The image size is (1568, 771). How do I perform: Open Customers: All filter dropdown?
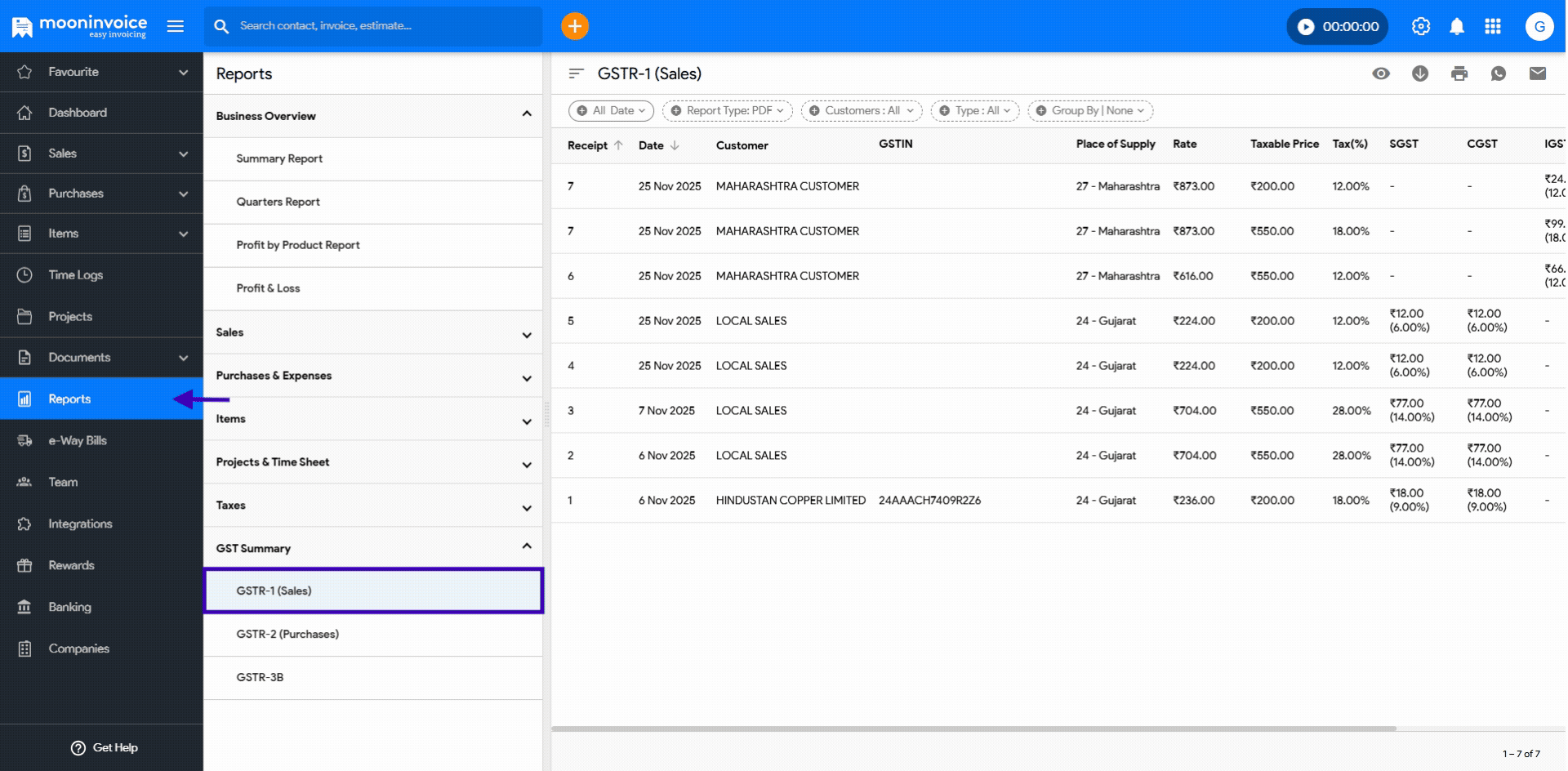(862, 111)
